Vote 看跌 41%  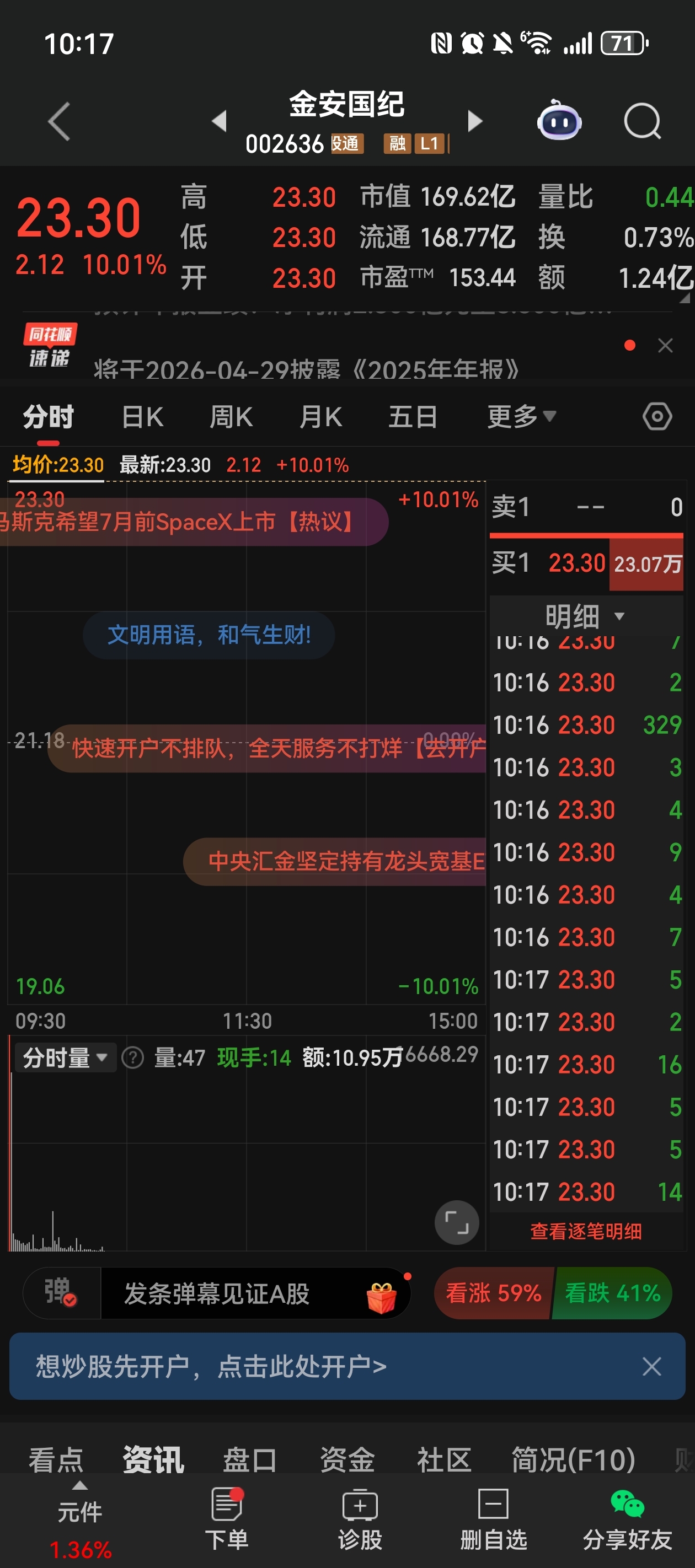tap(612, 1293)
